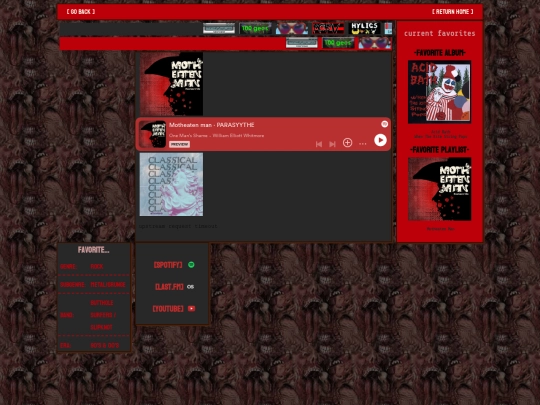
Task: Click the '80'S & 90'S' era value
Action: pyautogui.click(x=105, y=345)
